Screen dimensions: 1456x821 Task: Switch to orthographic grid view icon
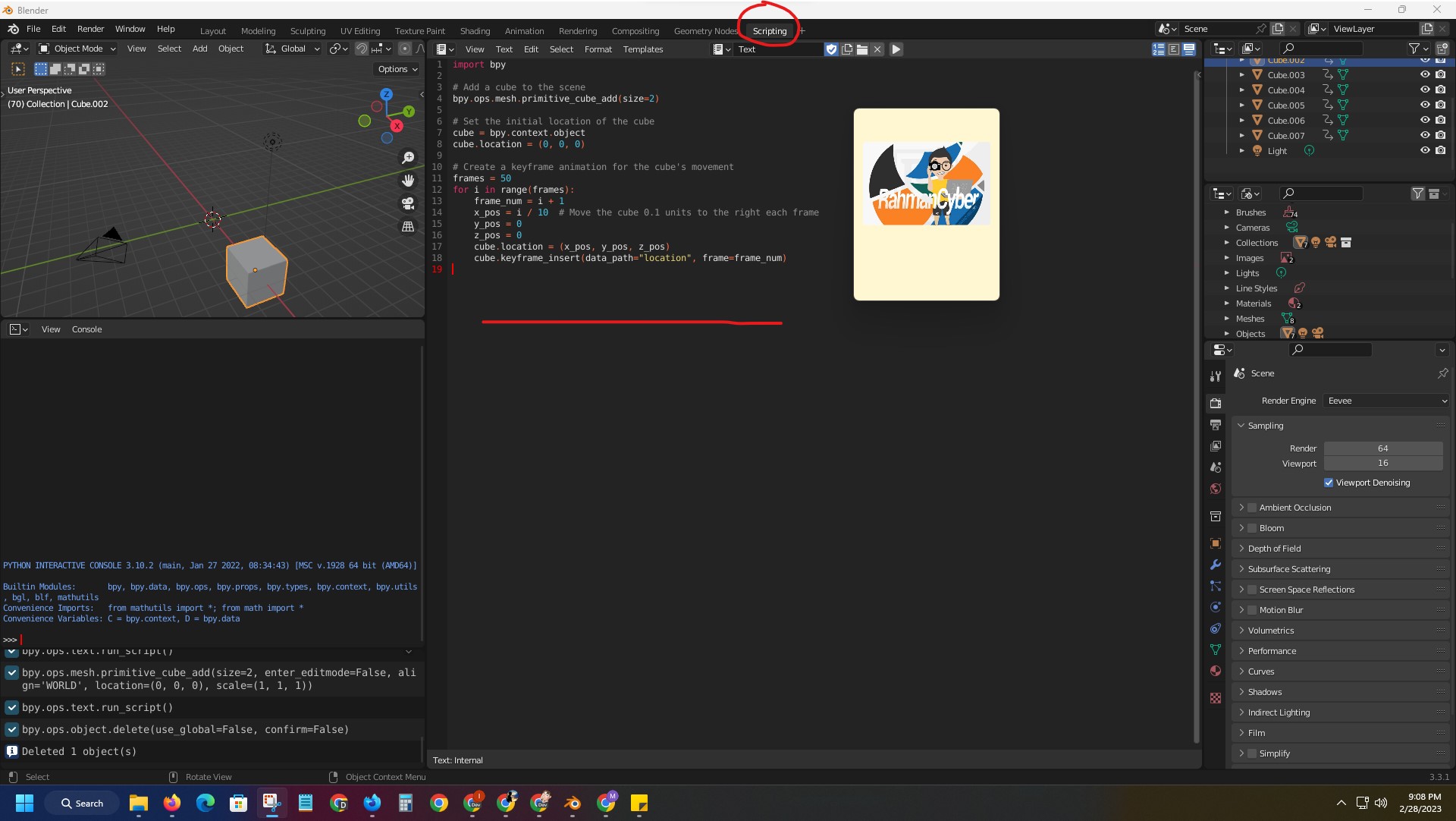pyautogui.click(x=408, y=226)
